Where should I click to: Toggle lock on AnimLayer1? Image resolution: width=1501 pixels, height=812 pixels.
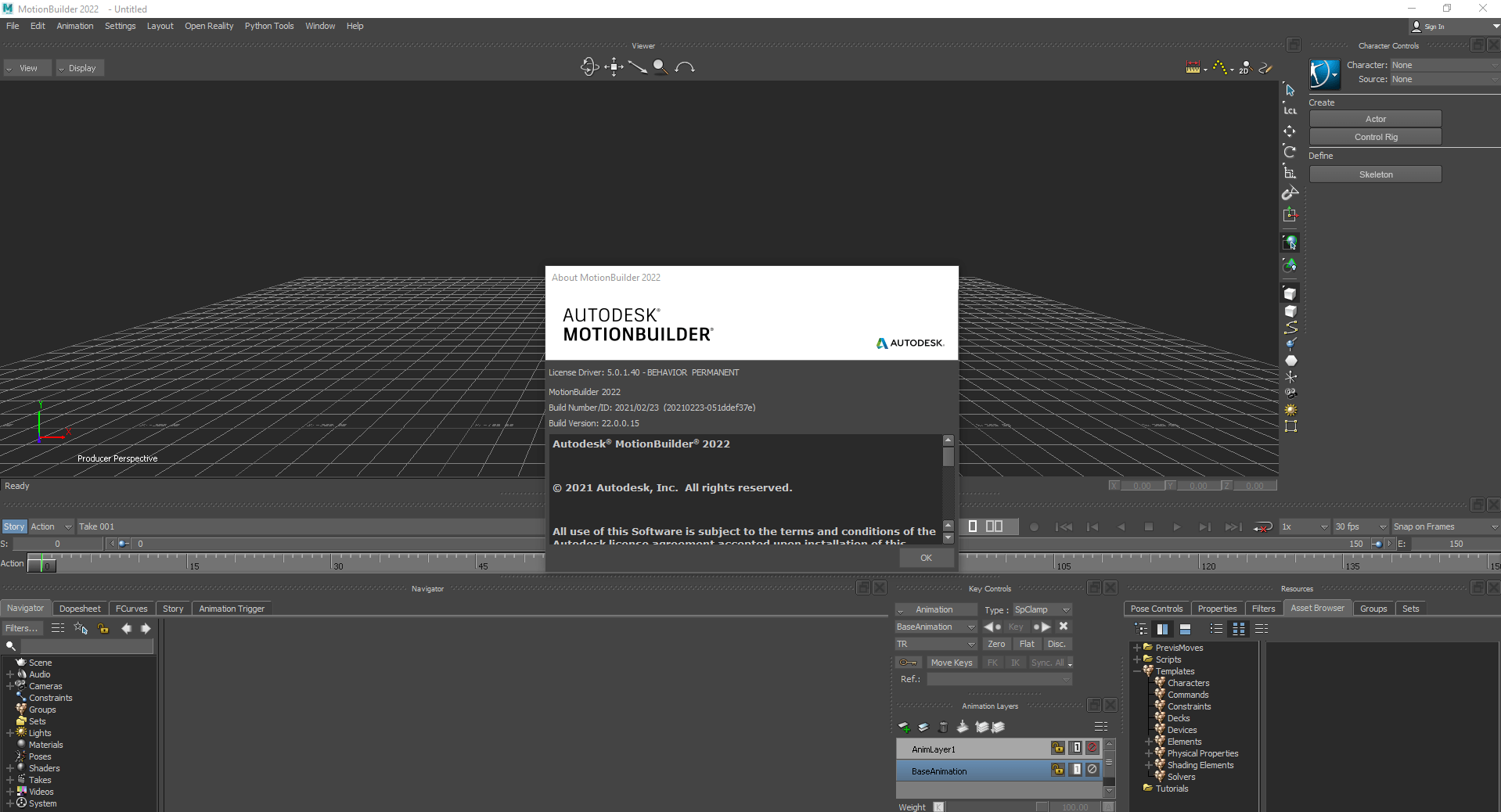coord(1058,748)
